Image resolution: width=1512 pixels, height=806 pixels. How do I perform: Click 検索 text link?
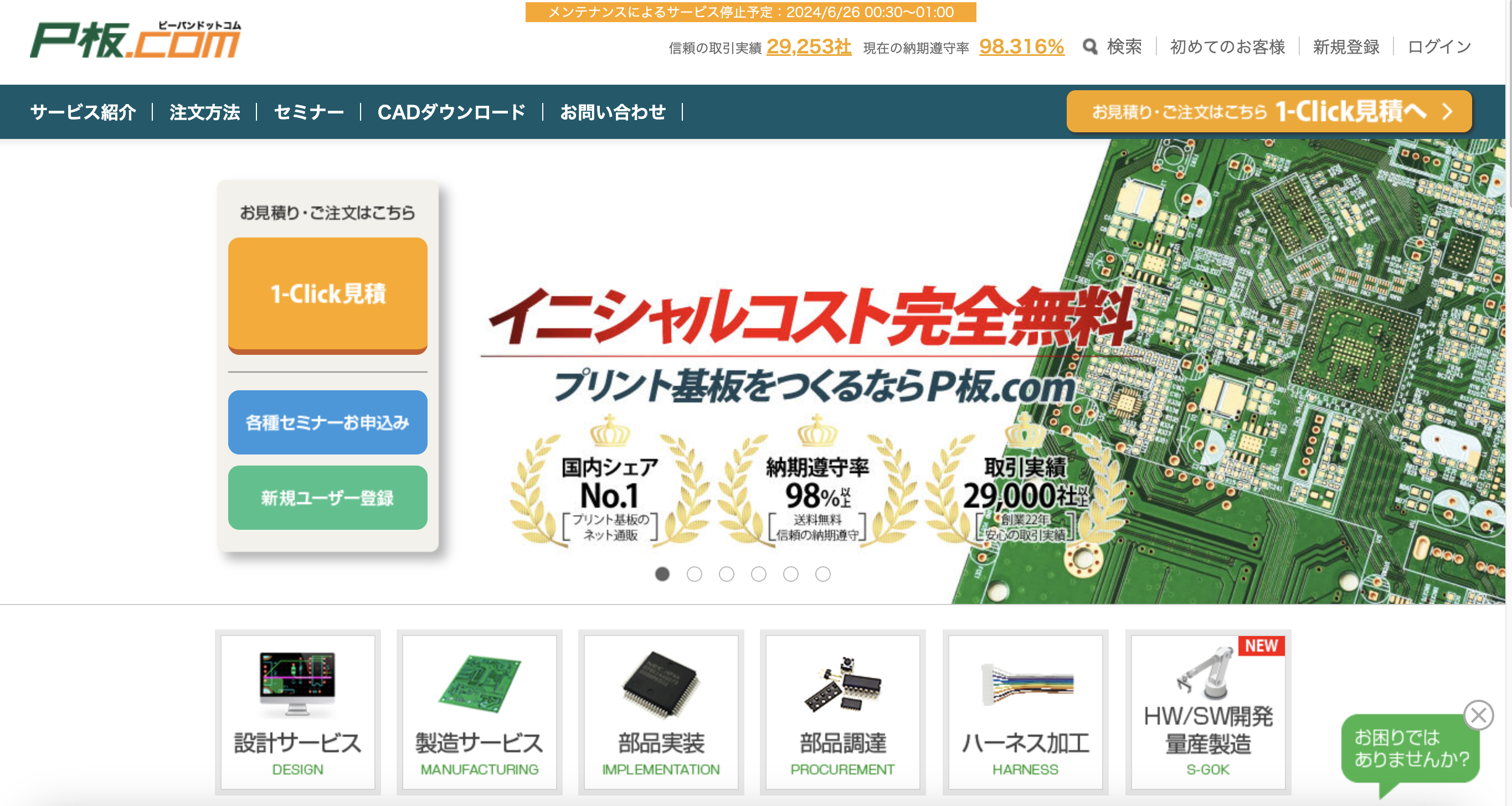pyautogui.click(x=1124, y=46)
